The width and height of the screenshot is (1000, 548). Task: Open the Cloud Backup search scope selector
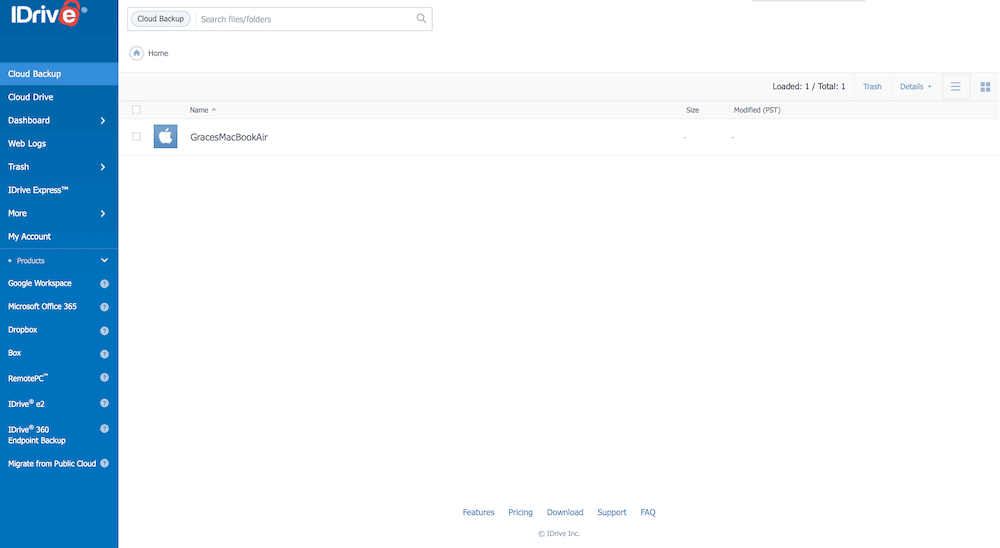[161, 19]
